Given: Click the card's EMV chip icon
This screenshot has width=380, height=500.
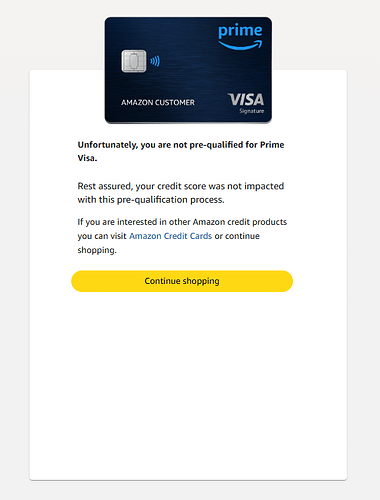Looking at the screenshot, I should [134, 61].
